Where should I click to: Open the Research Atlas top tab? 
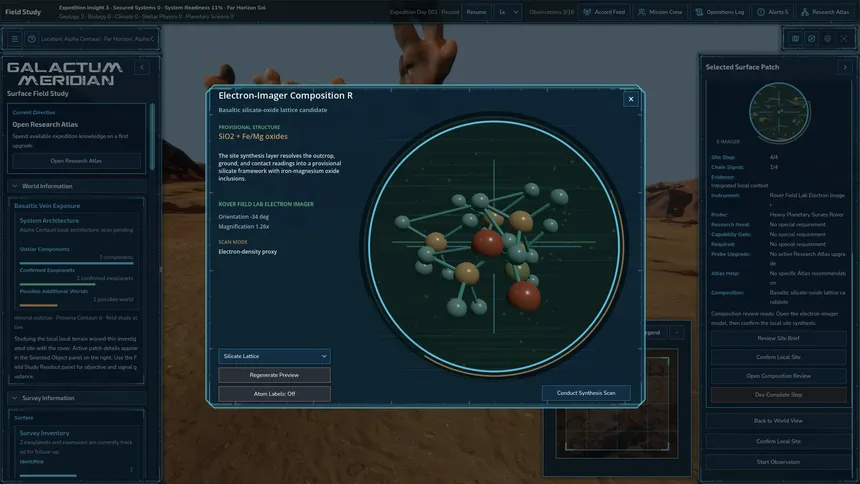(825, 12)
